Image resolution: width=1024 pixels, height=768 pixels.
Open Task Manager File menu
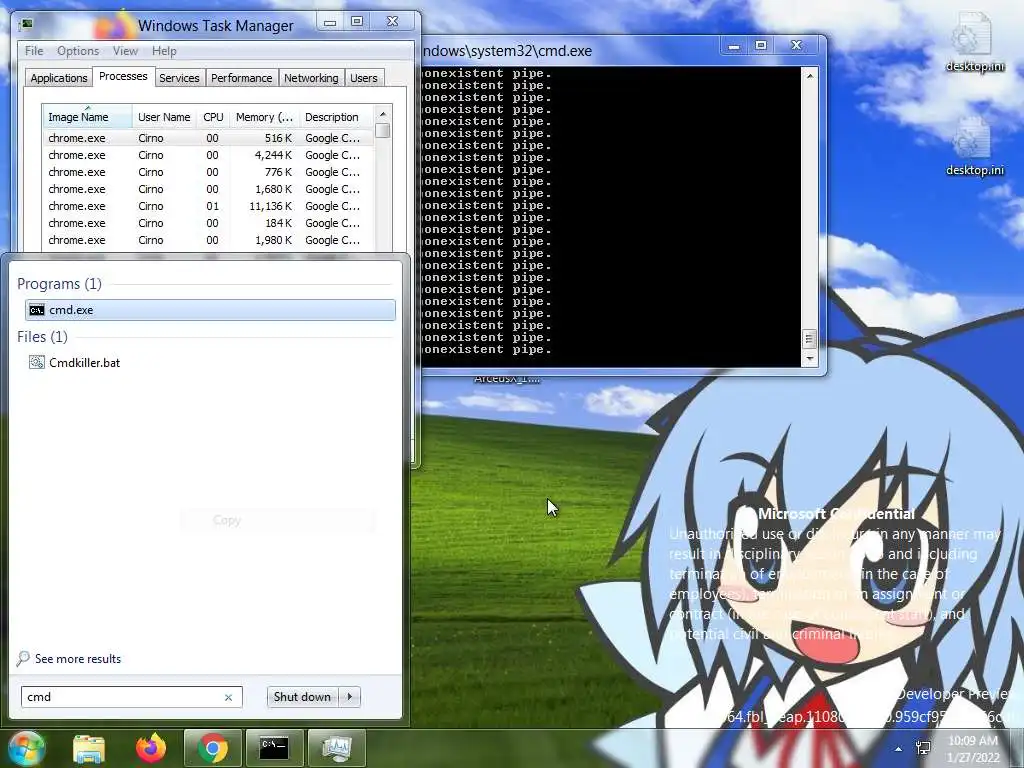click(x=34, y=50)
